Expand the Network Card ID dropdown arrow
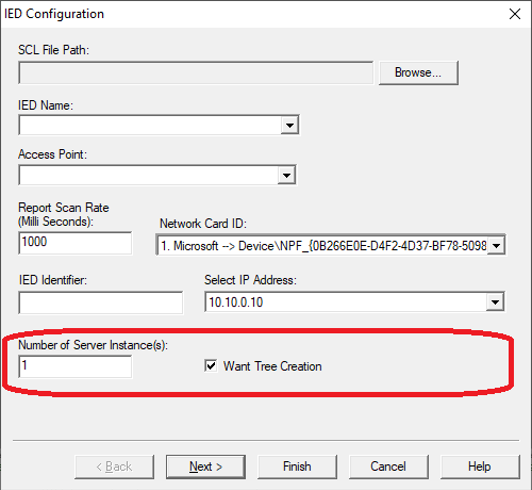The image size is (532, 490). (496, 245)
